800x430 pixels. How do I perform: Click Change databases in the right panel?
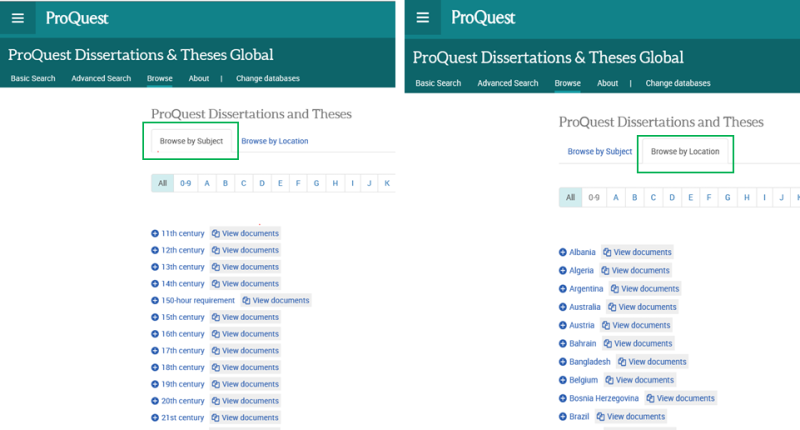point(678,83)
